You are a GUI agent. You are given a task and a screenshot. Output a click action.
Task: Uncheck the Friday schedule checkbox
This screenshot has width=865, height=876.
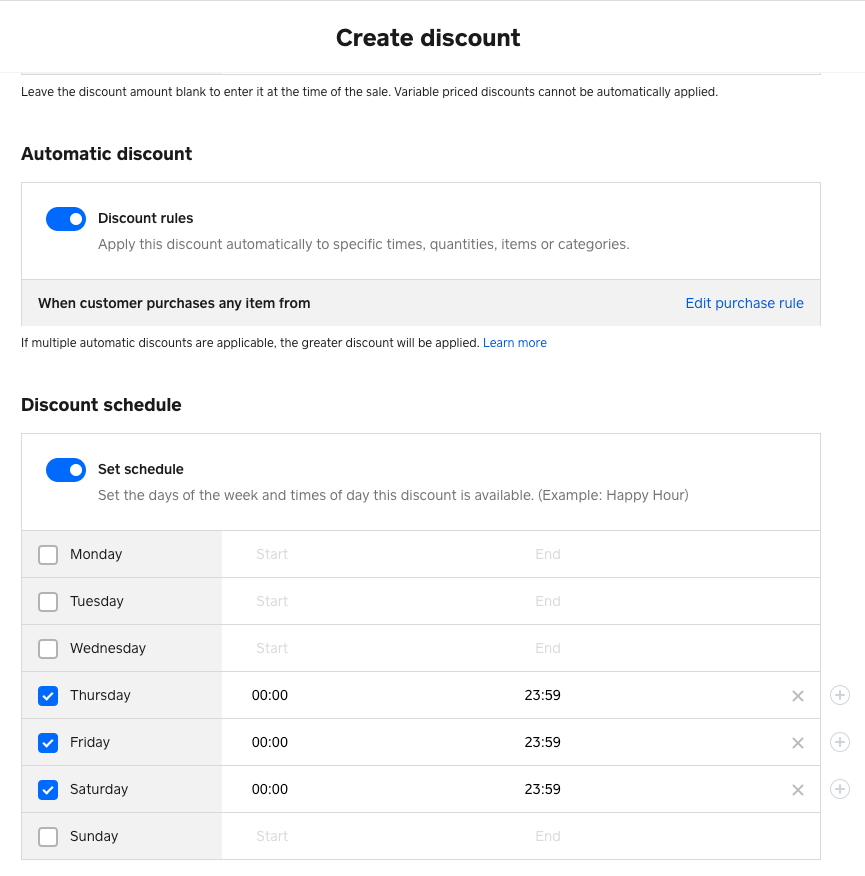[x=48, y=743]
